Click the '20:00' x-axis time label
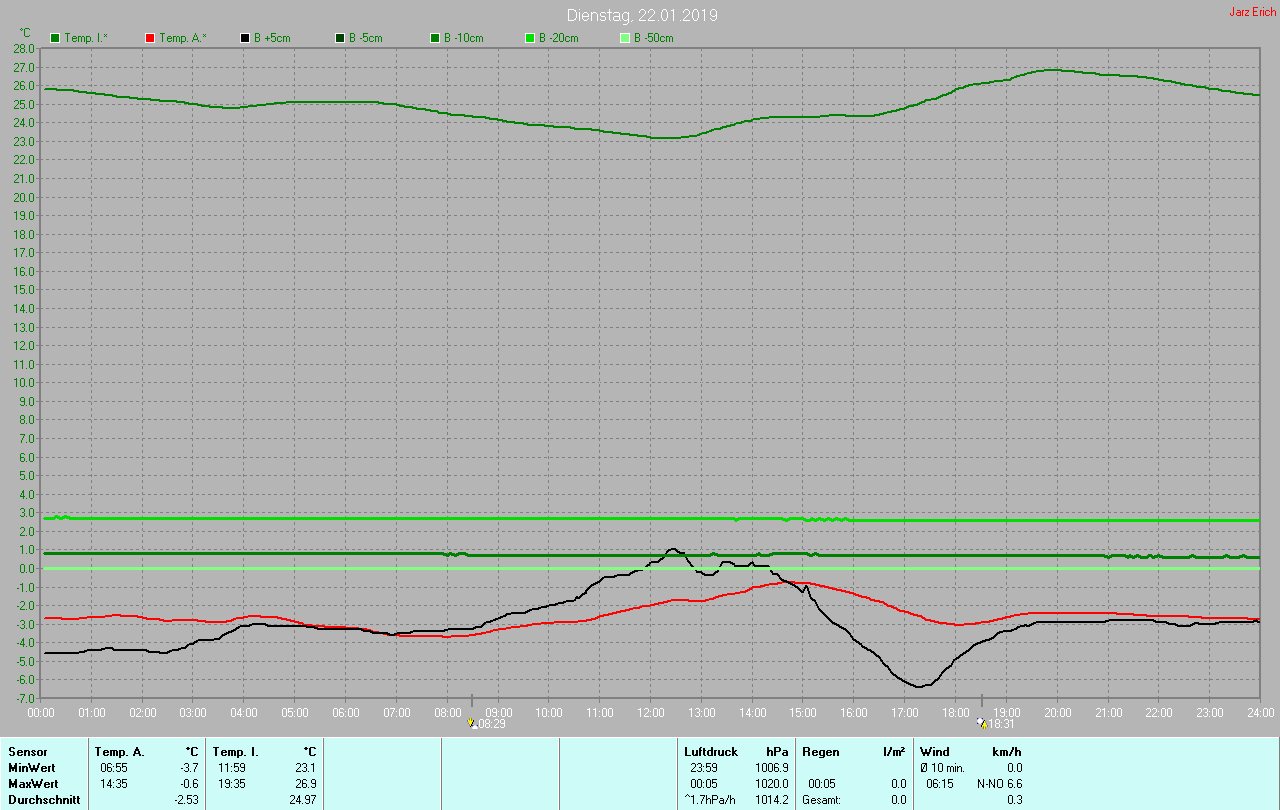The width and height of the screenshot is (1280, 810). coord(1058,713)
